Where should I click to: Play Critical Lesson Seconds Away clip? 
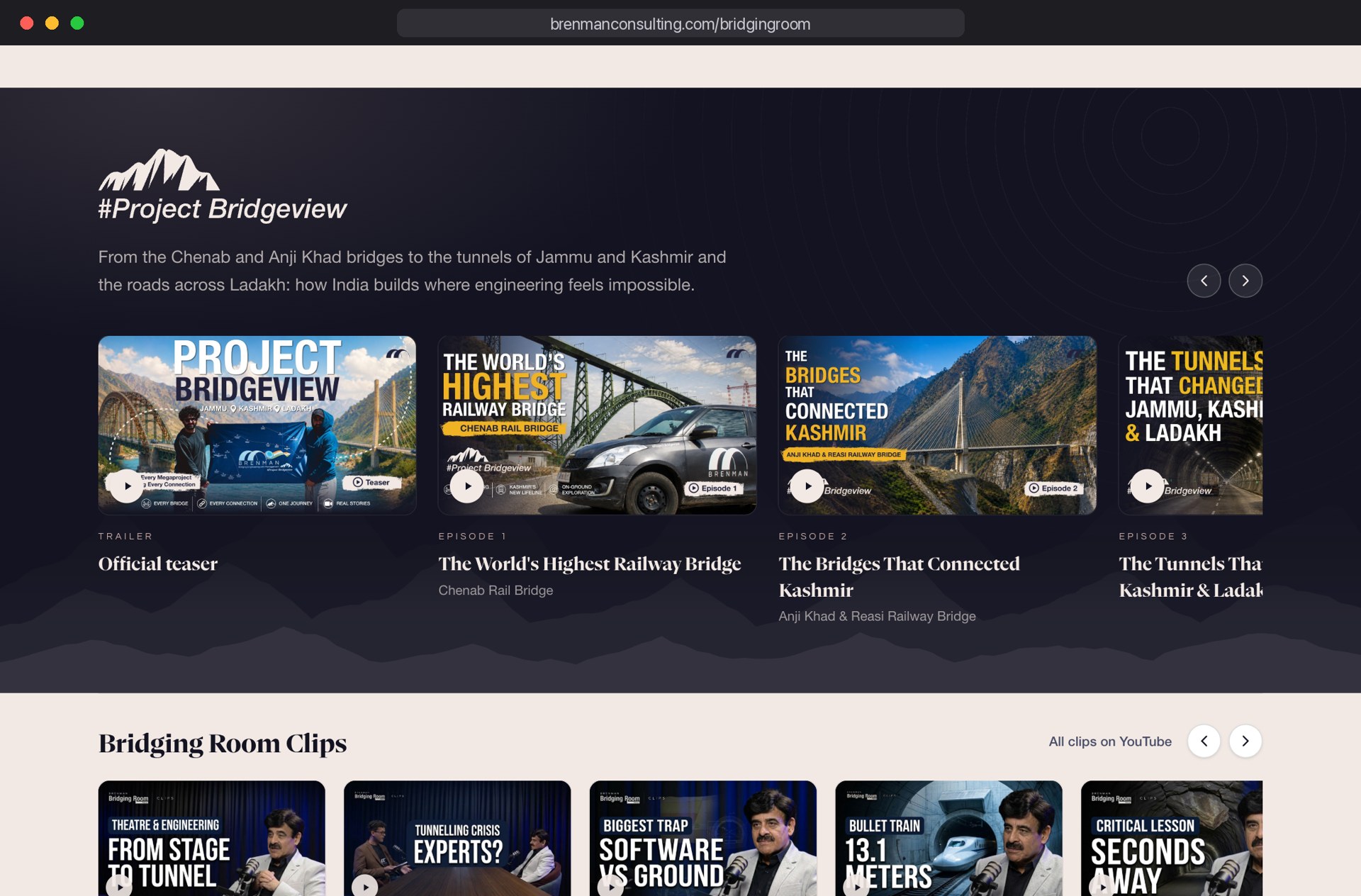point(1102,887)
